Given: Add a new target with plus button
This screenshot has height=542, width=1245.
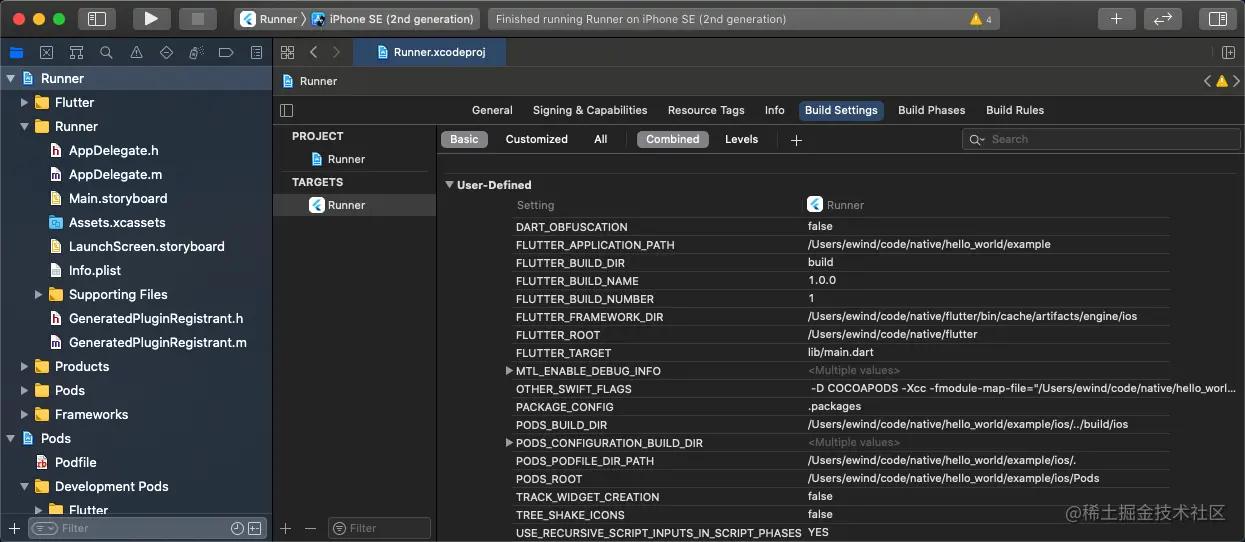Looking at the screenshot, I should point(285,528).
